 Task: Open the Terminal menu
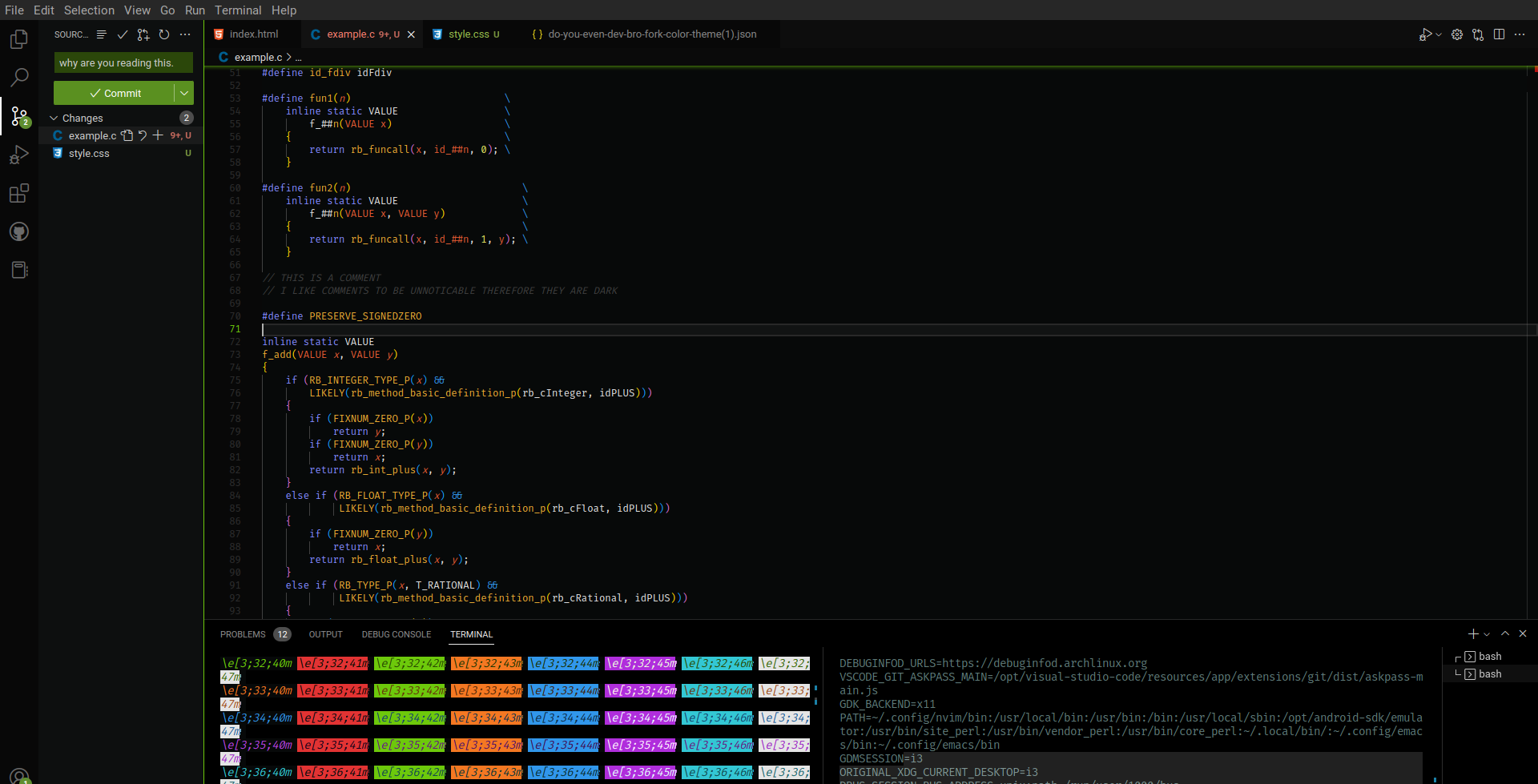coord(238,10)
